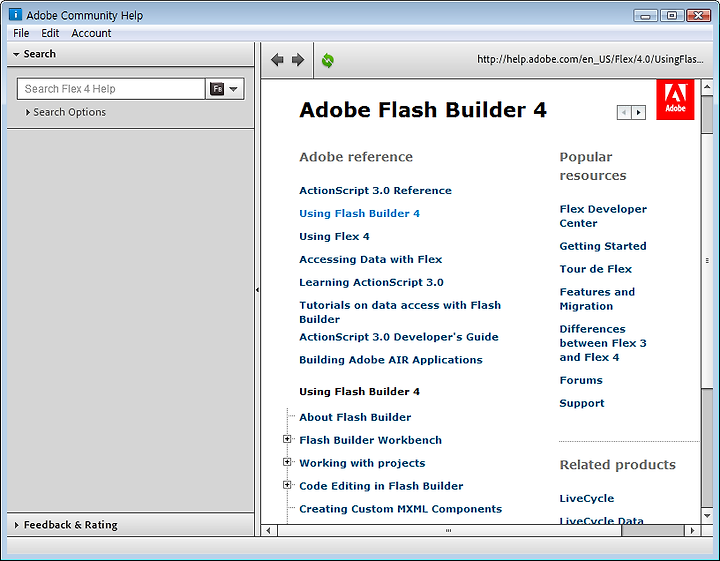The height and width of the screenshot is (561, 720).
Task: Expand the Working with projects tree node
Action: click(287, 462)
